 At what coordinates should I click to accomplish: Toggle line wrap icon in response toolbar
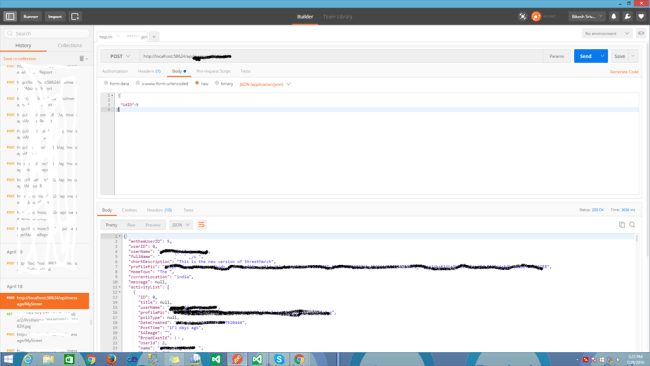pyautogui.click(x=201, y=225)
